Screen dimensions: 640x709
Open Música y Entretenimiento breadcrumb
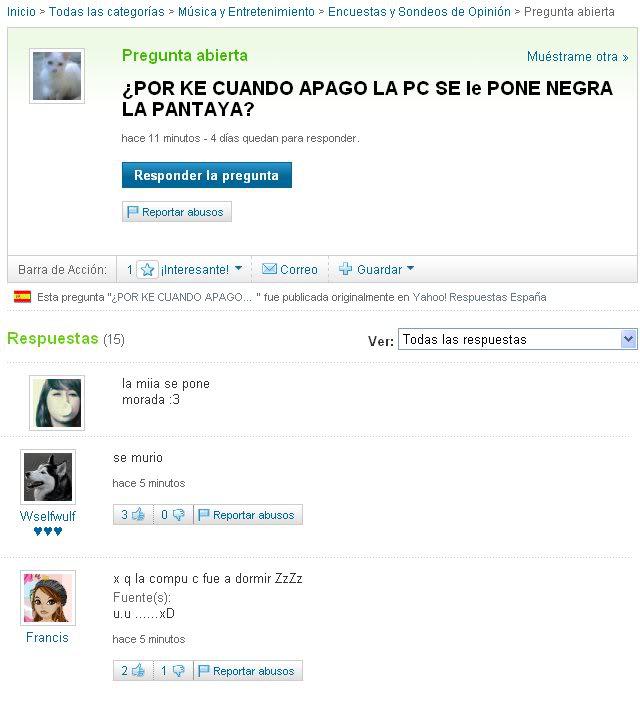(x=246, y=12)
